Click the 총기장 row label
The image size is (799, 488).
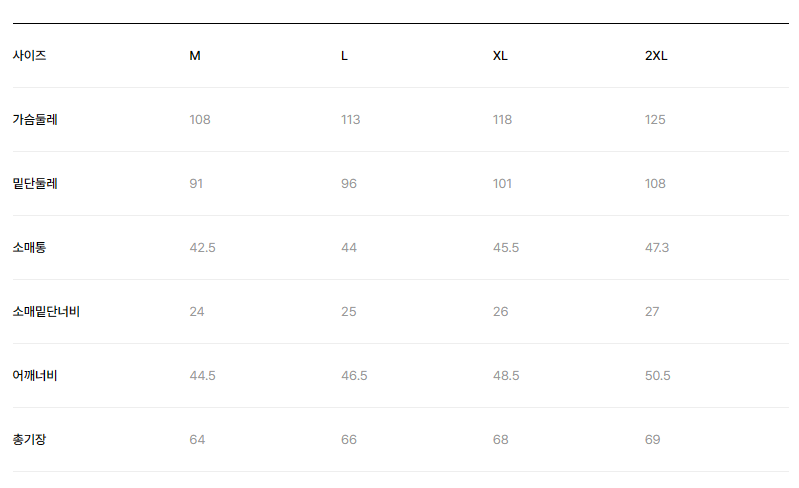click(29, 440)
